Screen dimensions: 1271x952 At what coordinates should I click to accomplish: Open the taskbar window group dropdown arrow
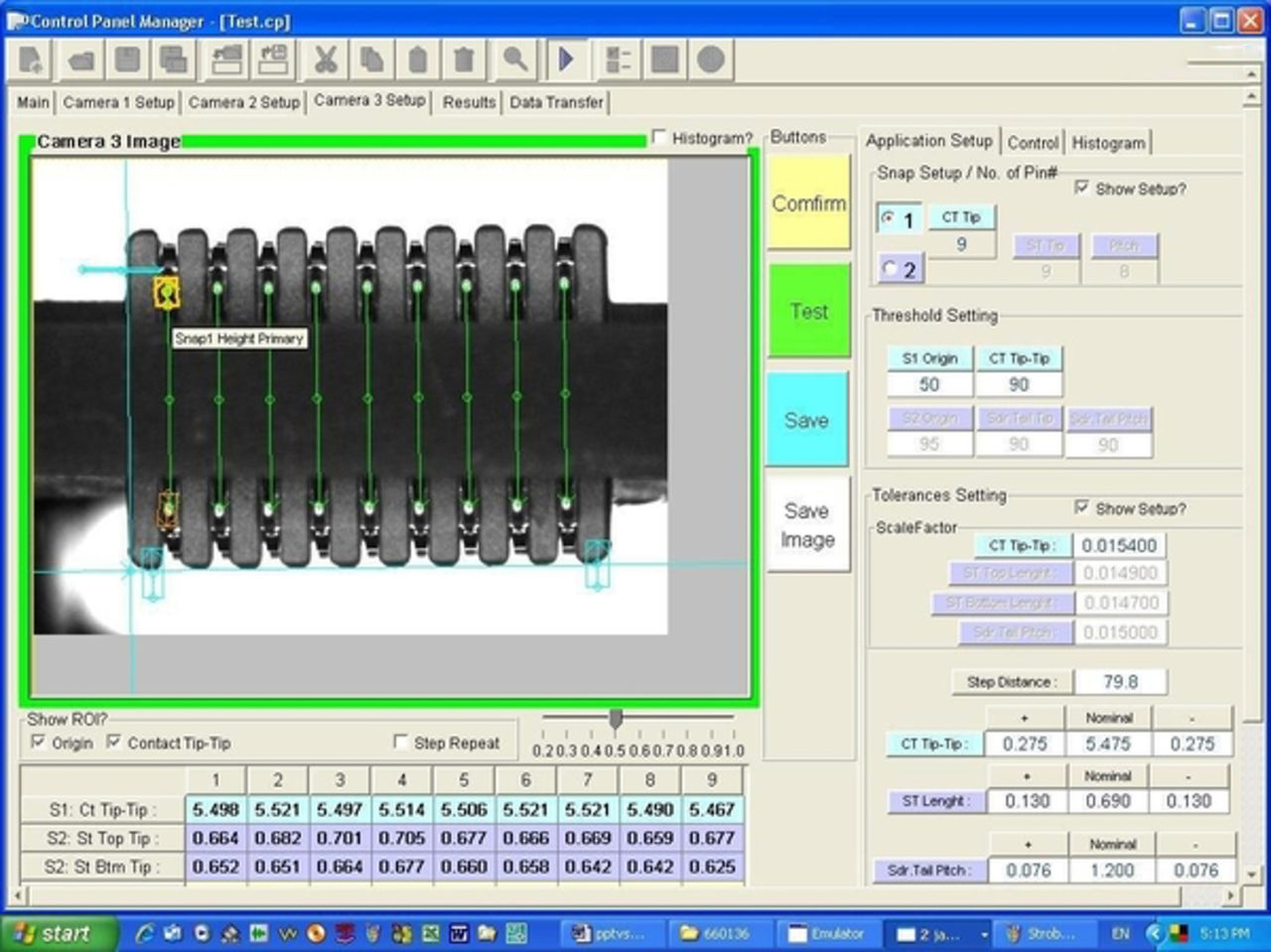pyautogui.click(x=984, y=933)
